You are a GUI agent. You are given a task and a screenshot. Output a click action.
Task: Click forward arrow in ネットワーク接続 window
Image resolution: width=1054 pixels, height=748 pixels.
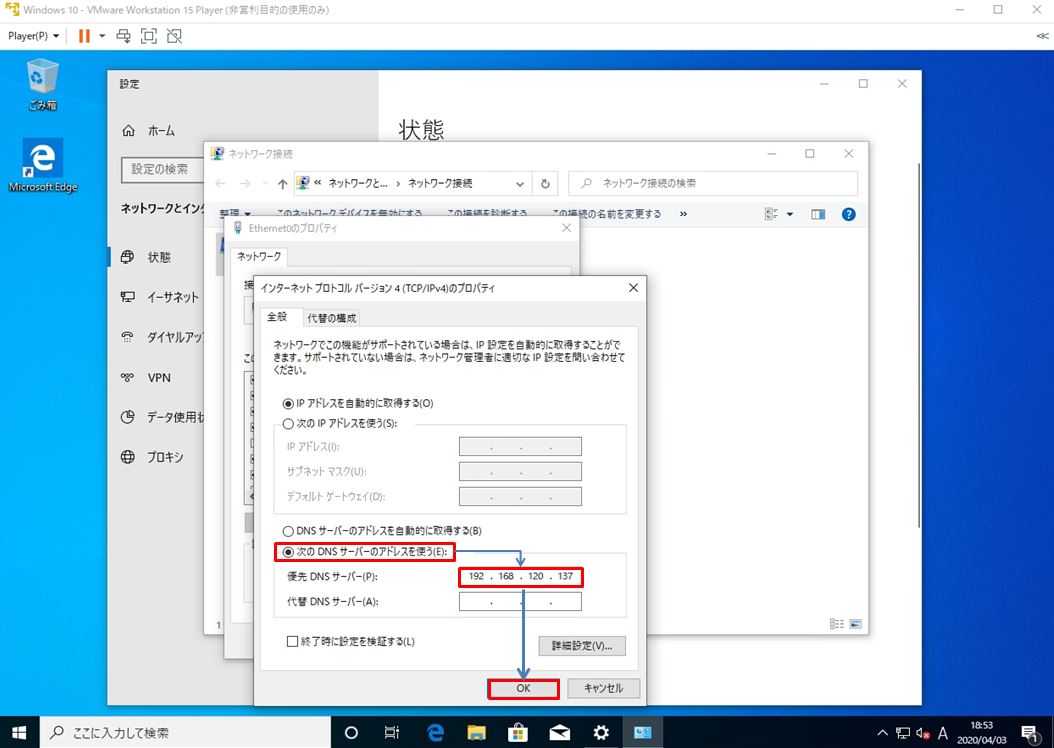click(245, 183)
